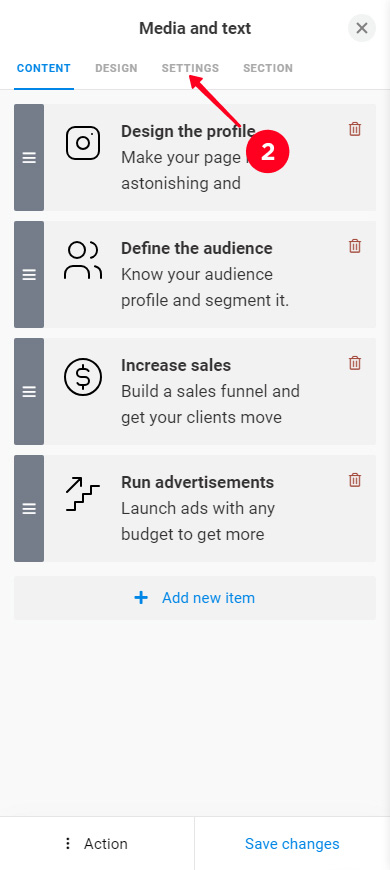Click the Instagram icon in first item
Image resolution: width=390 pixels, height=870 pixels.
point(83,143)
